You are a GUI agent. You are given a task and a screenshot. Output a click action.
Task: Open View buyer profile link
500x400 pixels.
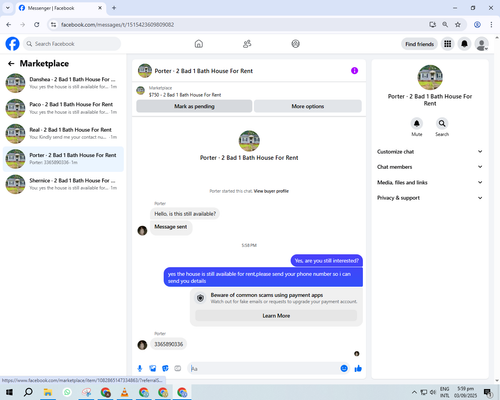tap(271, 191)
